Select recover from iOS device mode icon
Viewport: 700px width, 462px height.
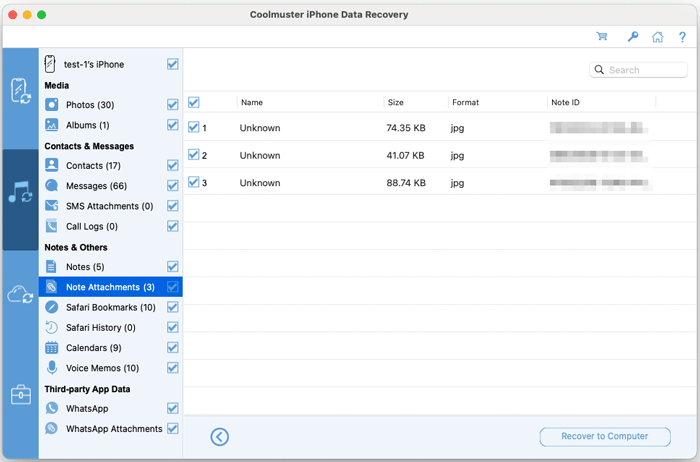21,91
